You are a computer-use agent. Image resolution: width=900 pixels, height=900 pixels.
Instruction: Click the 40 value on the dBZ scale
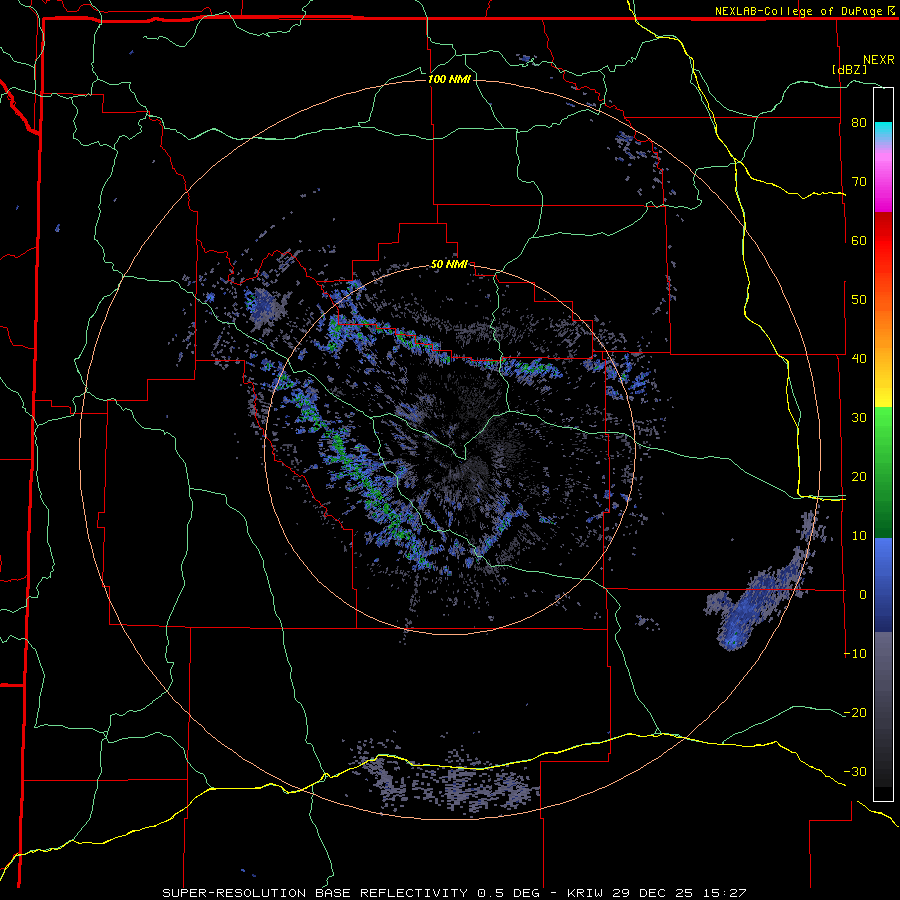pyautogui.click(x=859, y=359)
